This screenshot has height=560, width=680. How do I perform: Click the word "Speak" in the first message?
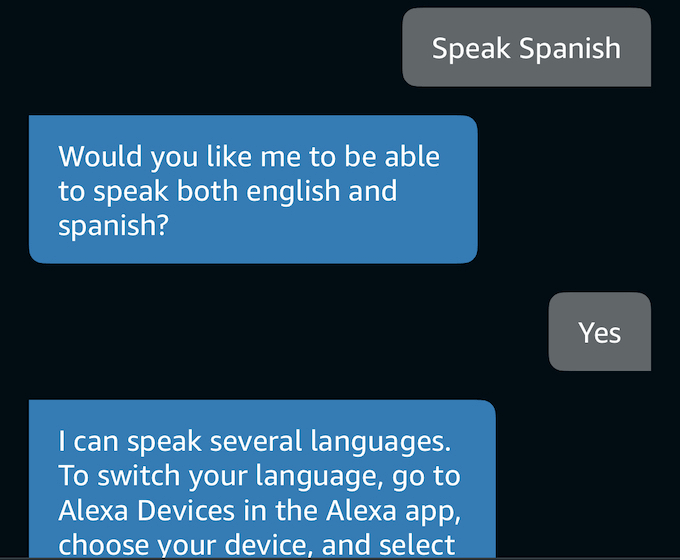pyautogui.click(x=471, y=49)
